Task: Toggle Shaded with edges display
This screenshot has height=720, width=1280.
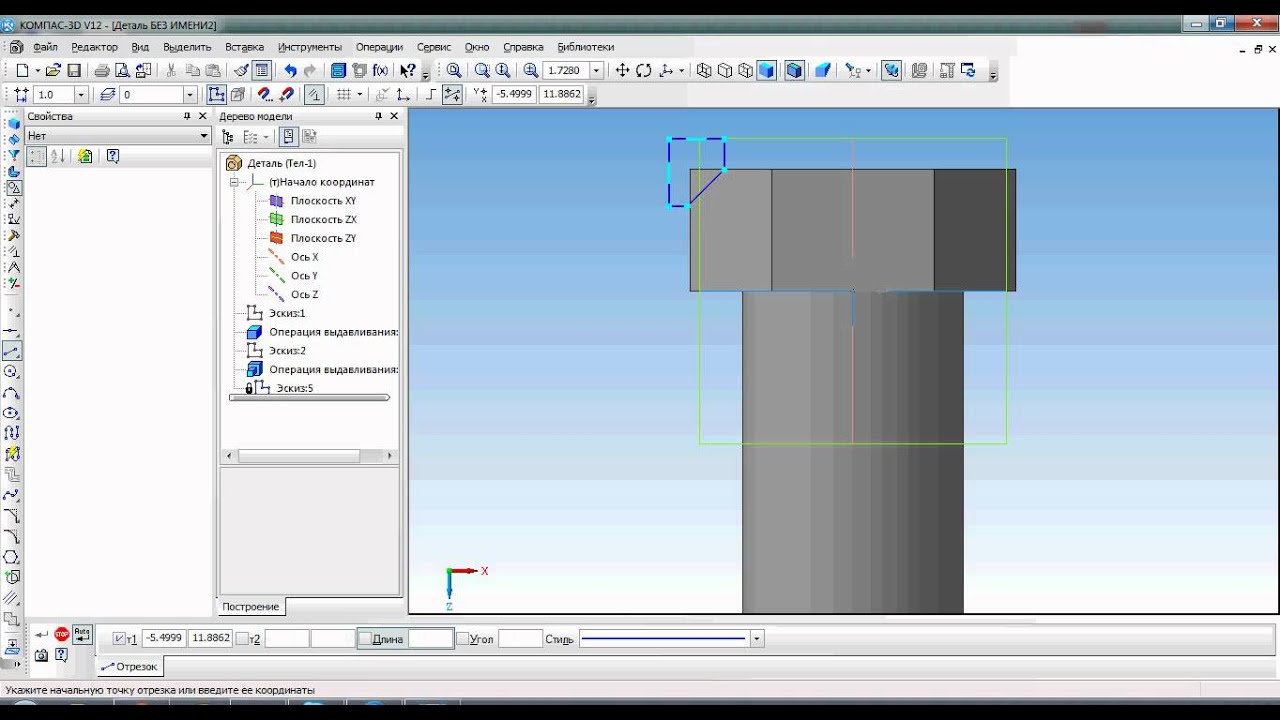Action: pos(794,70)
